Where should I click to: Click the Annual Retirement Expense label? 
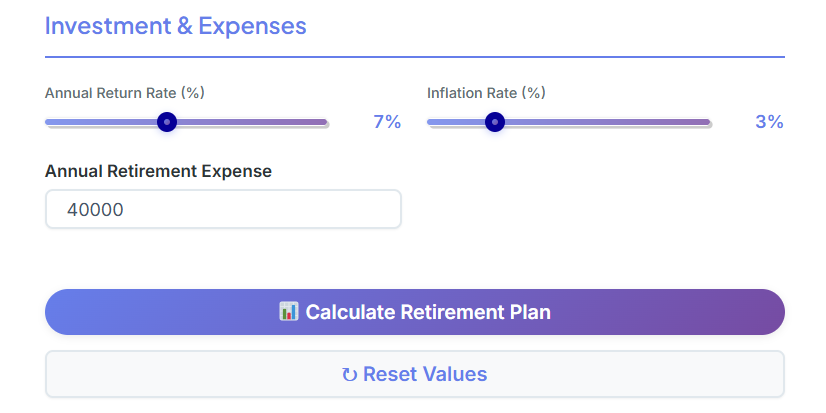(x=158, y=171)
